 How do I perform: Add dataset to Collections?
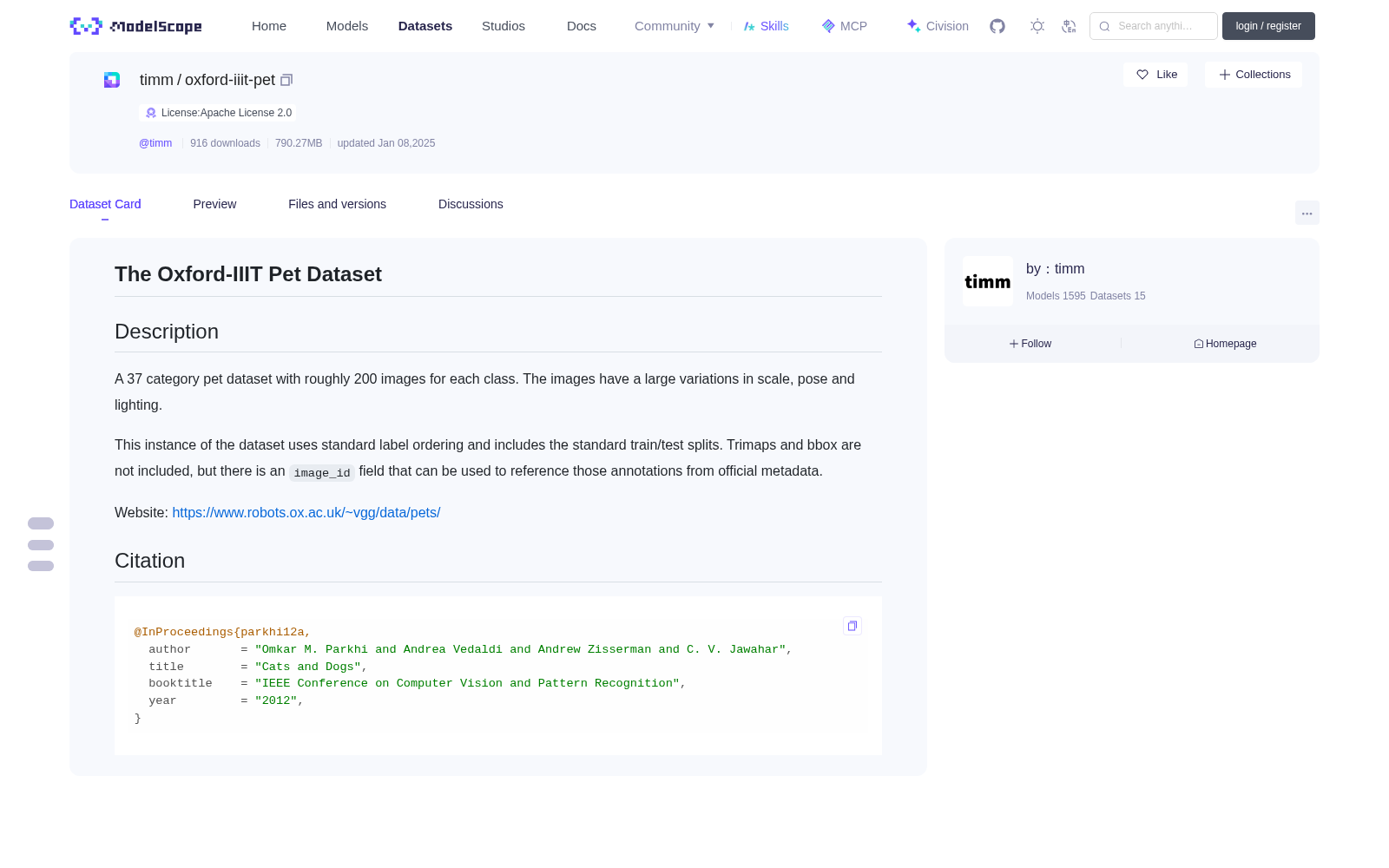click(1254, 75)
